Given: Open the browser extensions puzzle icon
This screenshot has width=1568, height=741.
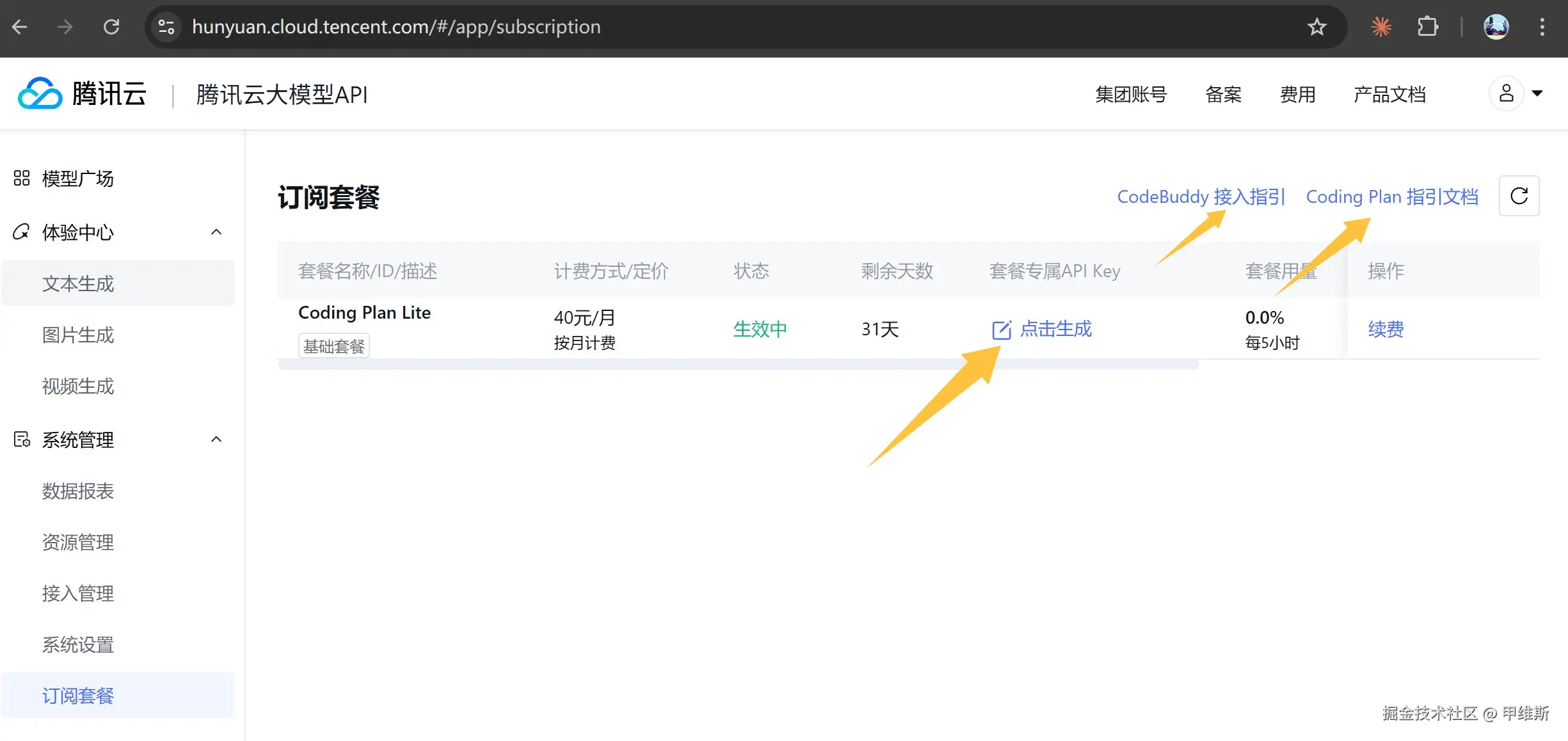Looking at the screenshot, I should tap(1427, 27).
